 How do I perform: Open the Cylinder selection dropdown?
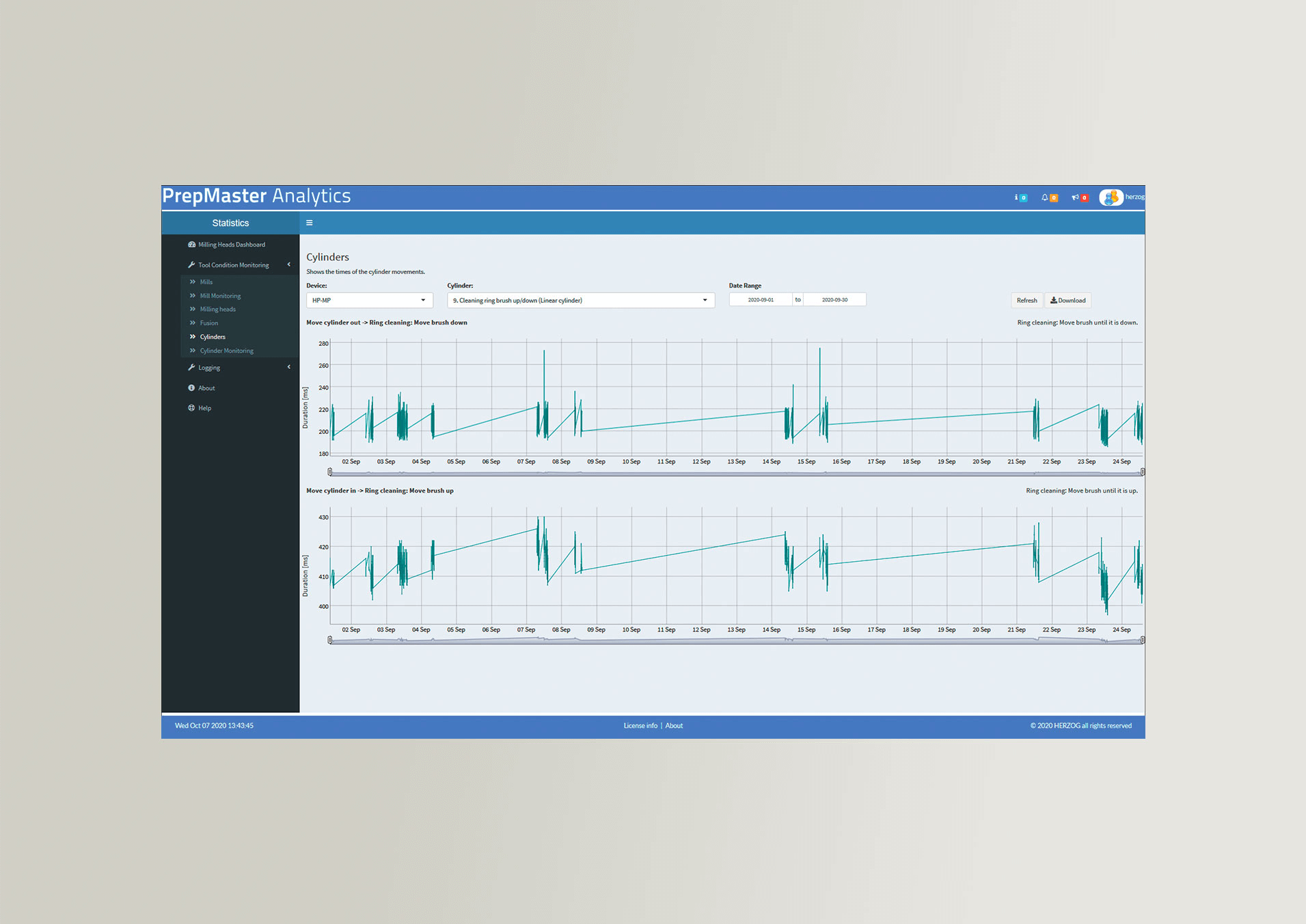pyautogui.click(x=581, y=300)
